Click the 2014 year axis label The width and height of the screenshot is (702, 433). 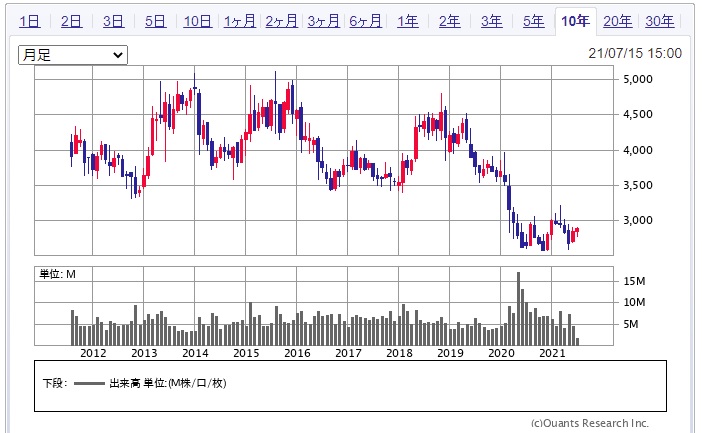(x=195, y=353)
